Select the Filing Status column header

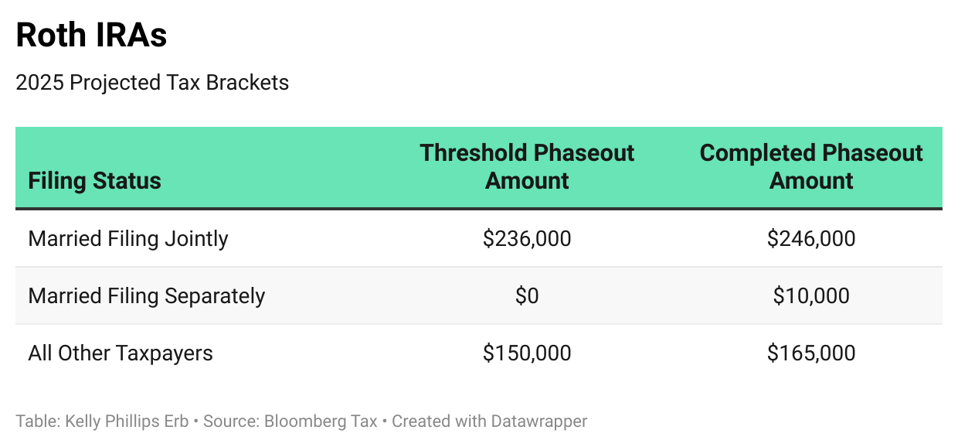coord(95,181)
